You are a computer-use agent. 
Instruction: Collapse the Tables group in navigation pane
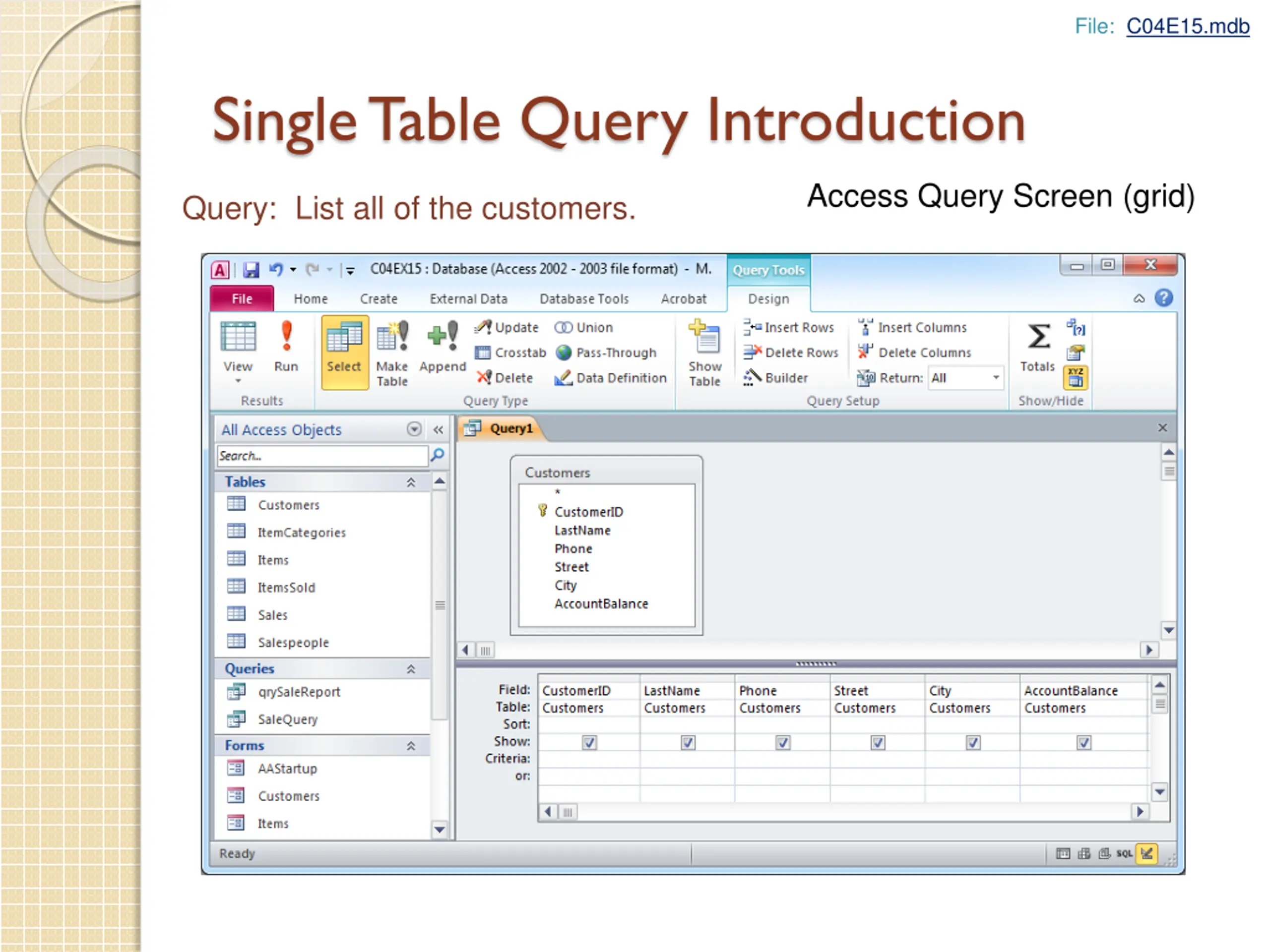tap(411, 482)
